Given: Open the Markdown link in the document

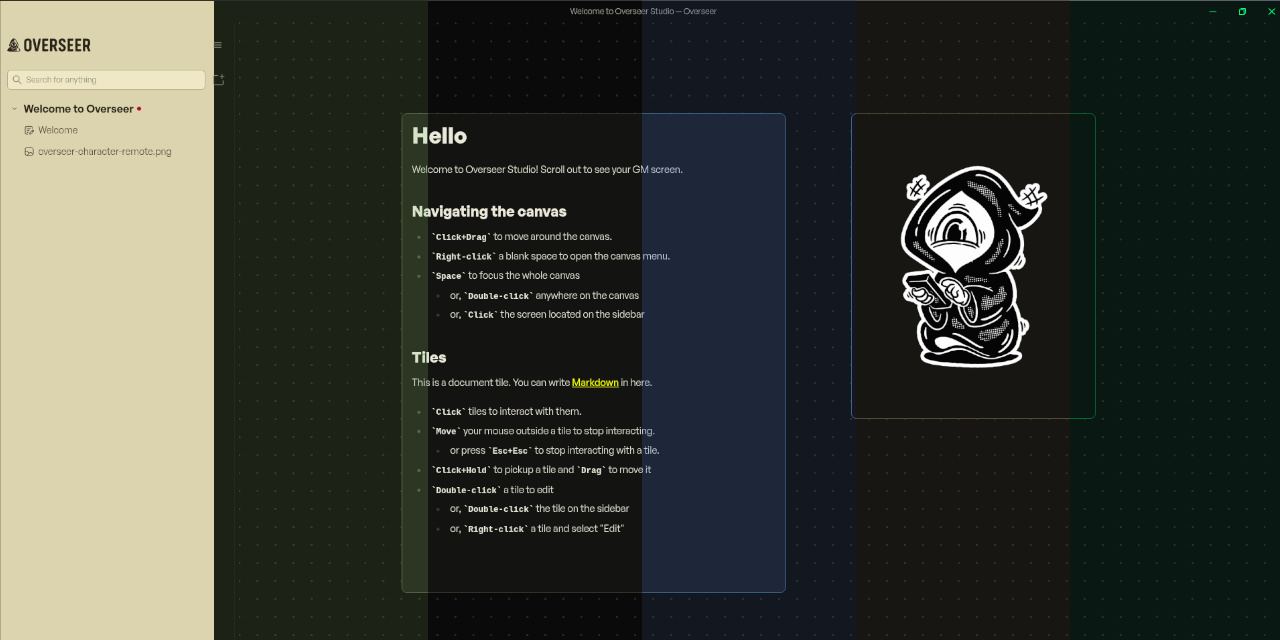Looking at the screenshot, I should pyautogui.click(x=595, y=383).
